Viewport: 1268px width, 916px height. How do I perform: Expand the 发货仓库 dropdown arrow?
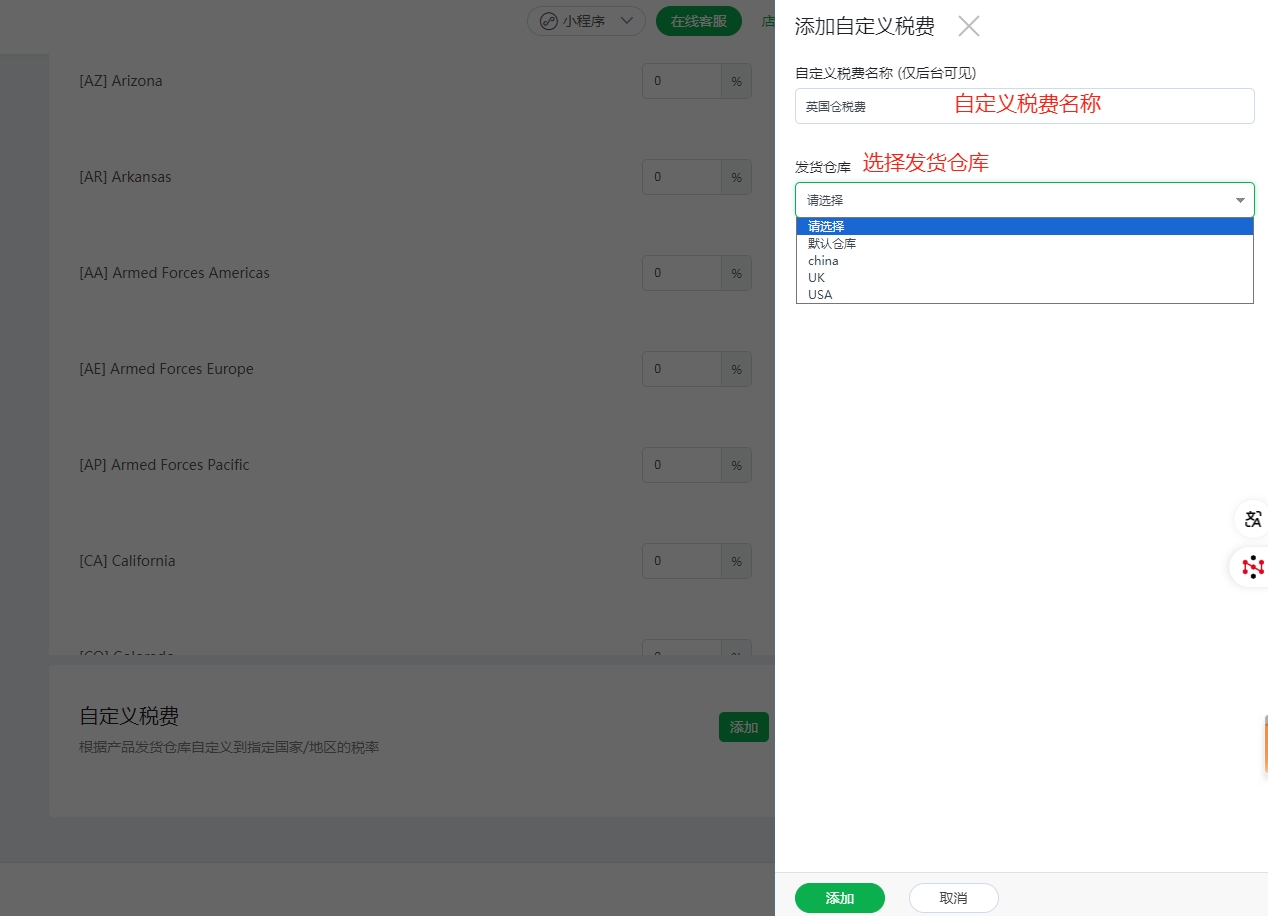tap(1240, 200)
